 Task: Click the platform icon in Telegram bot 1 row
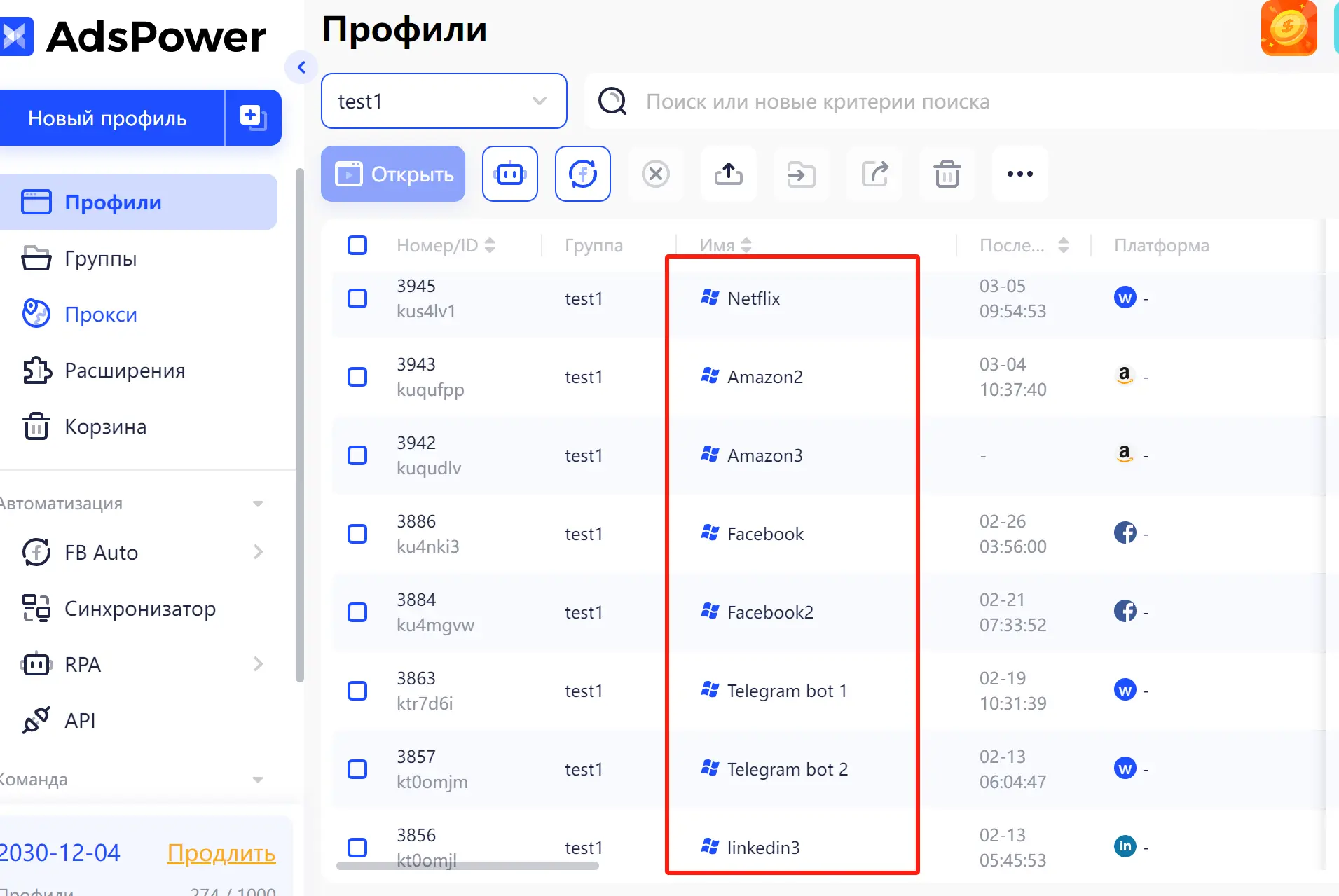click(1125, 690)
